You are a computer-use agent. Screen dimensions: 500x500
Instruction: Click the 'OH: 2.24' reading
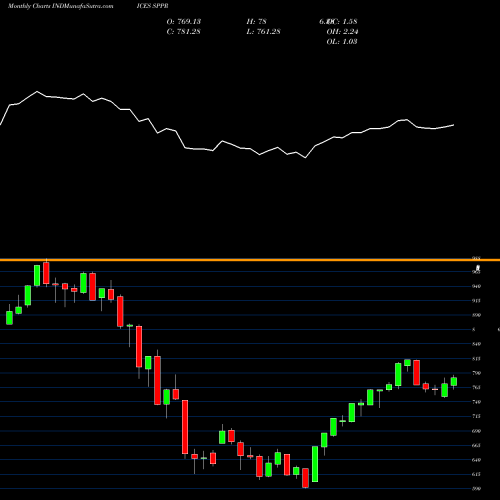click(342, 31)
